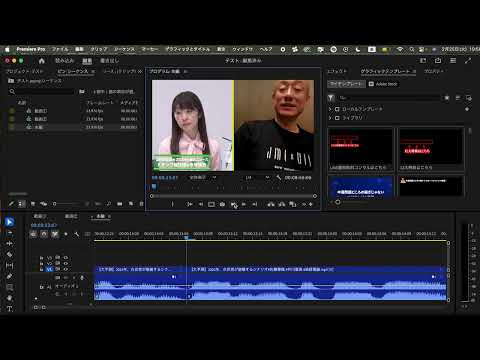Select the Track Select Forward tool
Viewport: 480px width, 360px height.
tap(10, 233)
